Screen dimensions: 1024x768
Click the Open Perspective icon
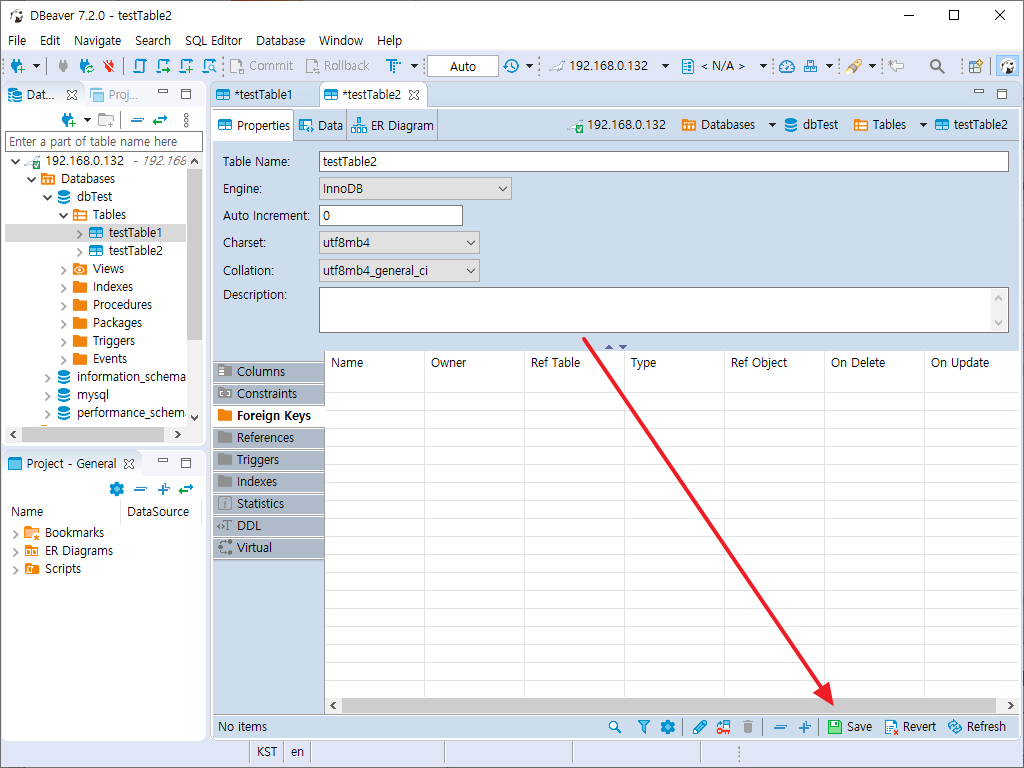pos(976,66)
